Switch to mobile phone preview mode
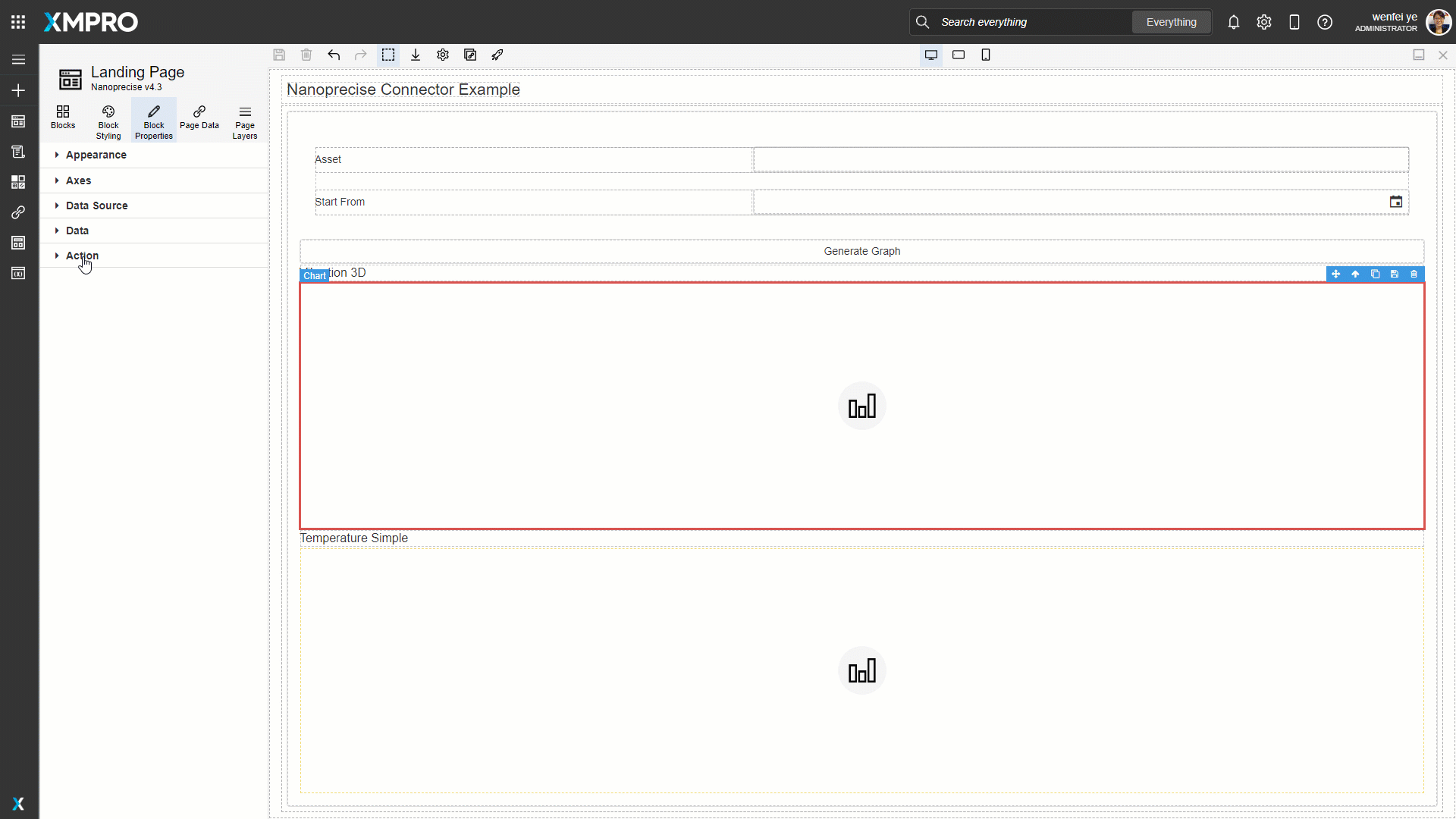 point(986,55)
